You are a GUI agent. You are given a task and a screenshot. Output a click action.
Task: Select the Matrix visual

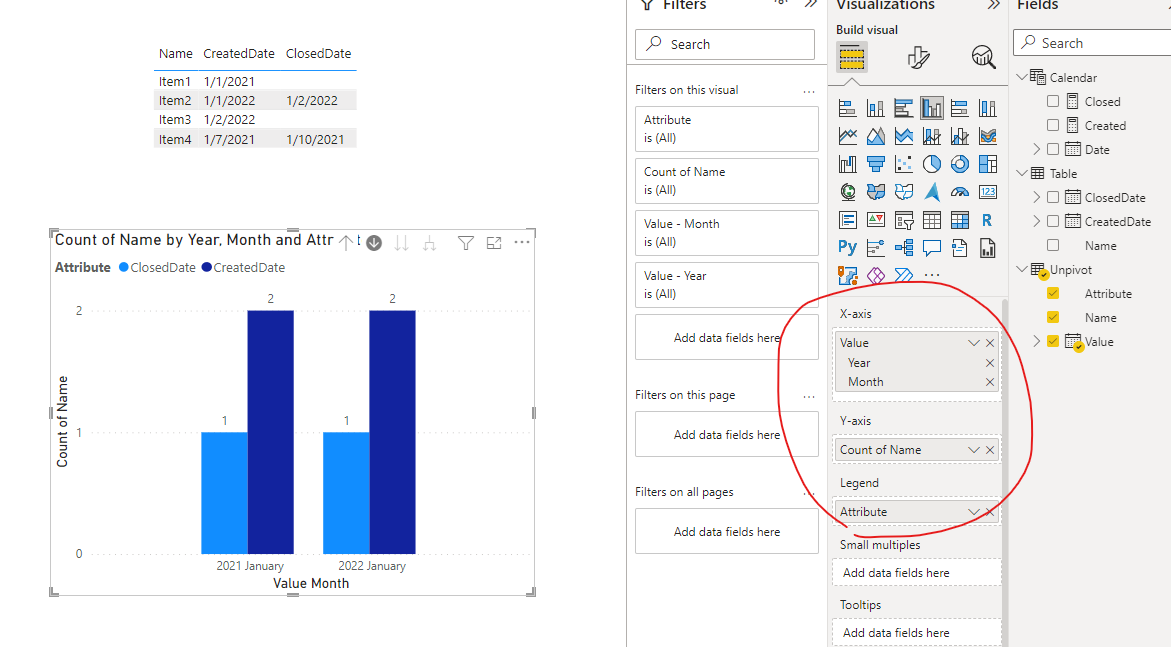(x=960, y=220)
